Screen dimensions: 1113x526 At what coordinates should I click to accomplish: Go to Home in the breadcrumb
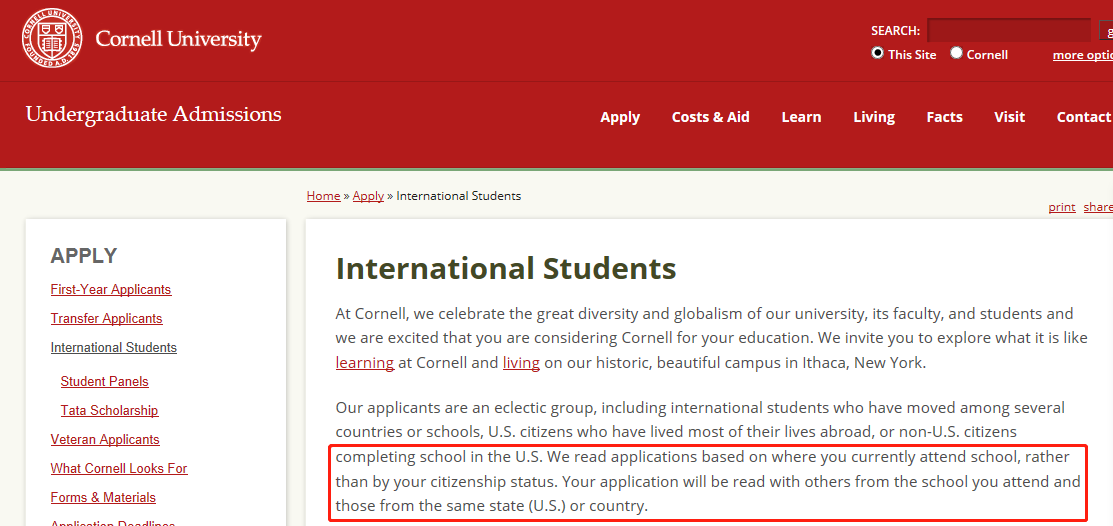click(x=323, y=196)
